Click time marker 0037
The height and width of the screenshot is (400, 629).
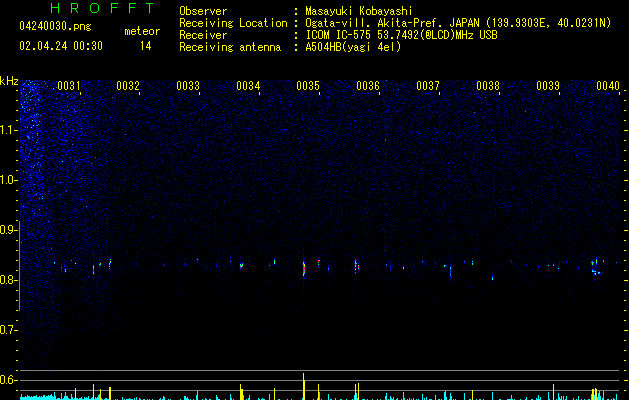428,86
